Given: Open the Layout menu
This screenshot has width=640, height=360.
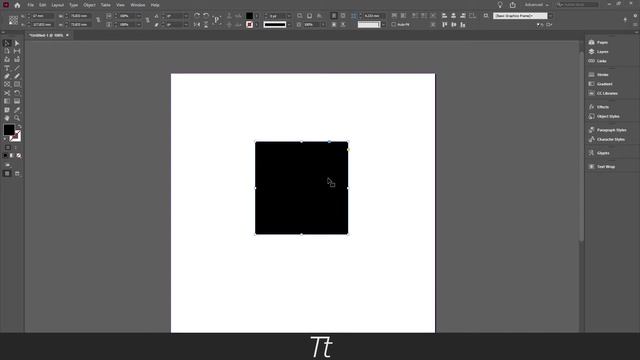Looking at the screenshot, I should tap(58, 5).
